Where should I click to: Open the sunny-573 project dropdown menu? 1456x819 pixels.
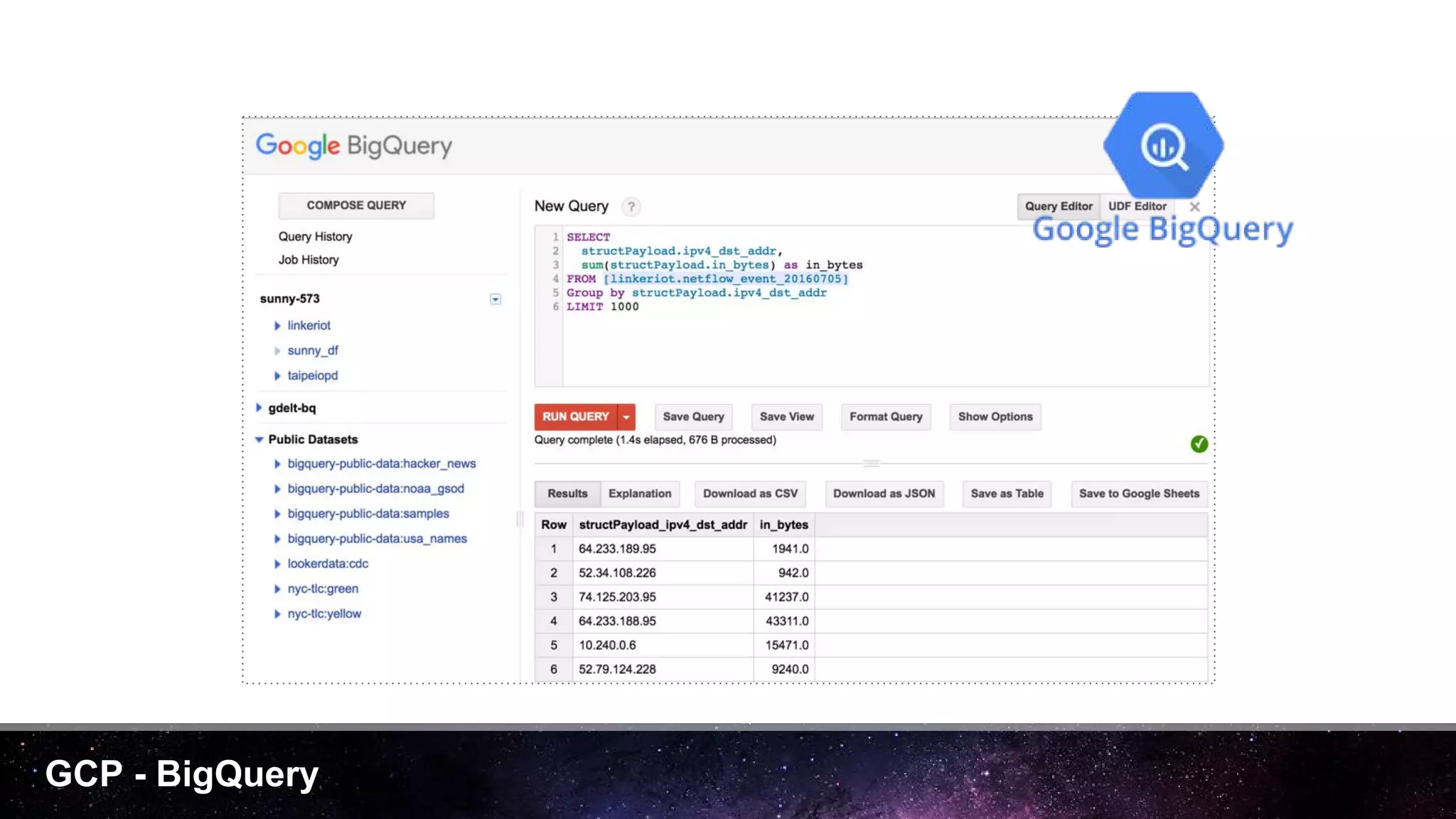(x=496, y=299)
